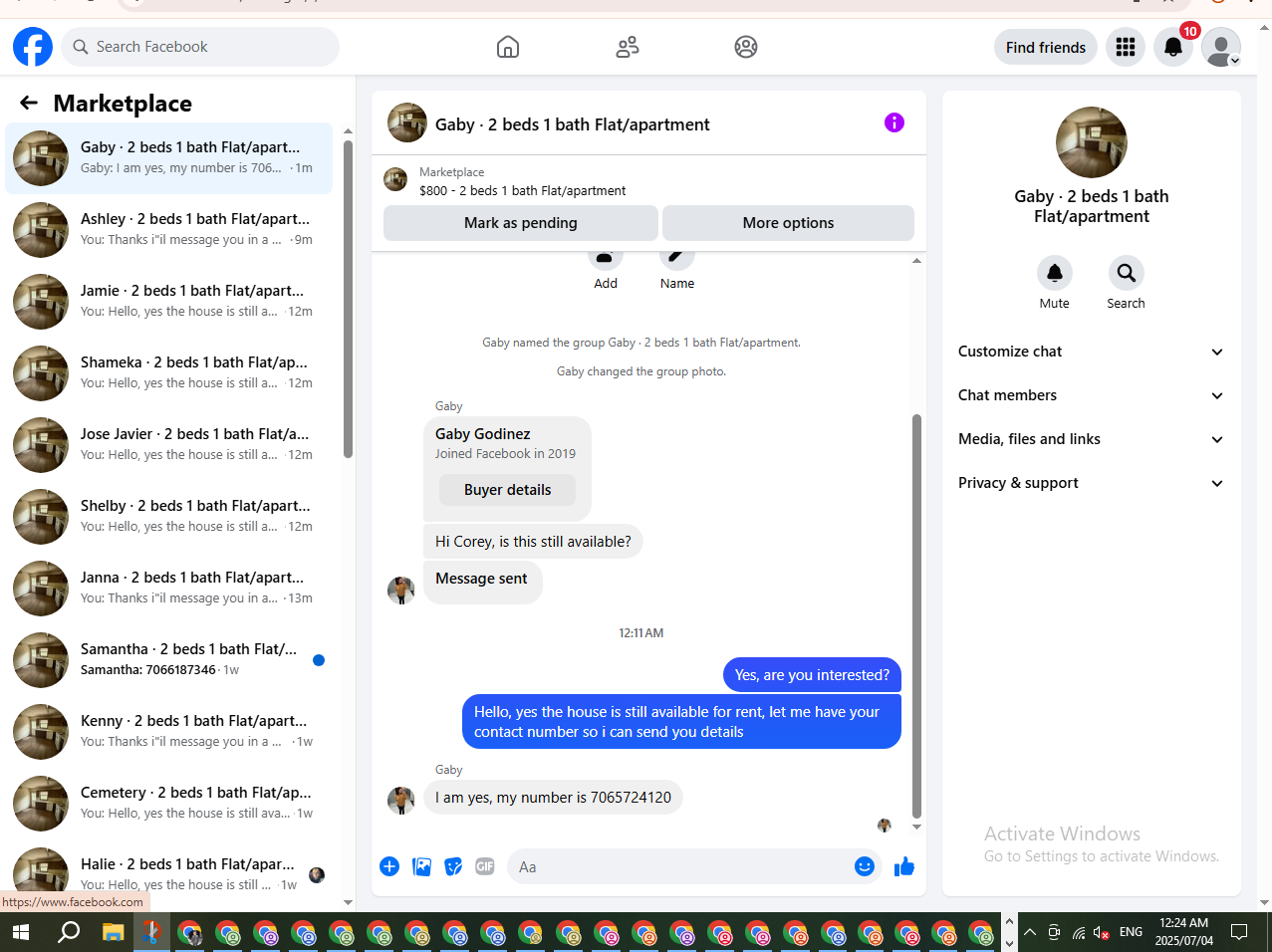Open unread Samantha conversation
Image resolution: width=1272 pixels, height=952 pixels.
pos(169,659)
